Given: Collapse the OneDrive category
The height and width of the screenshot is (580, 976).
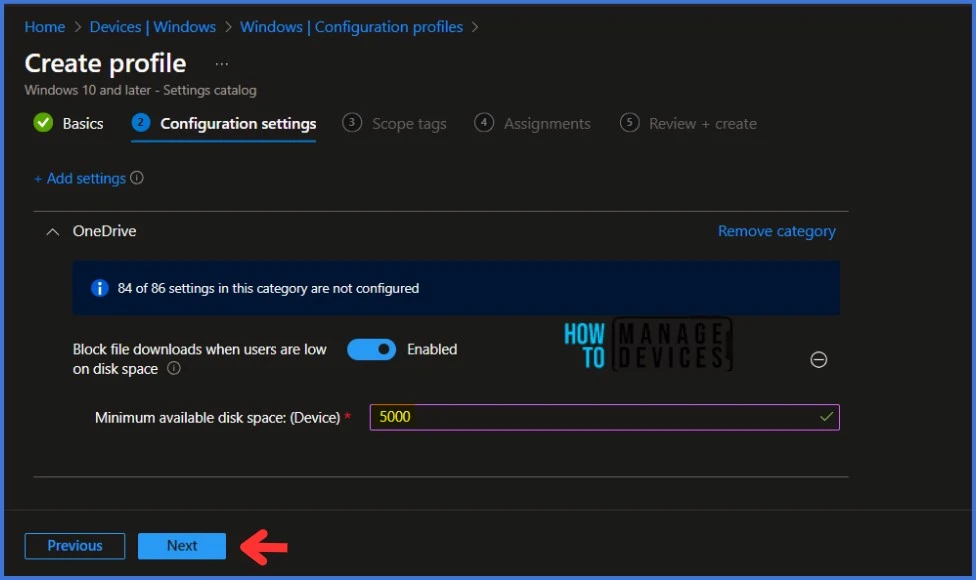Looking at the screenshot, I should [x=53, y=232].
